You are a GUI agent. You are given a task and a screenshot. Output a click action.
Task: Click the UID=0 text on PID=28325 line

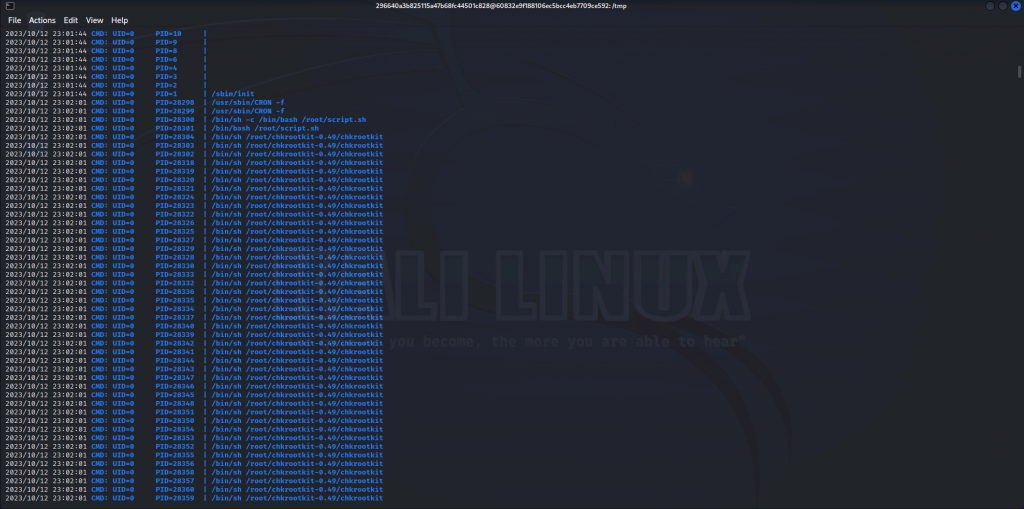[123, 231]
